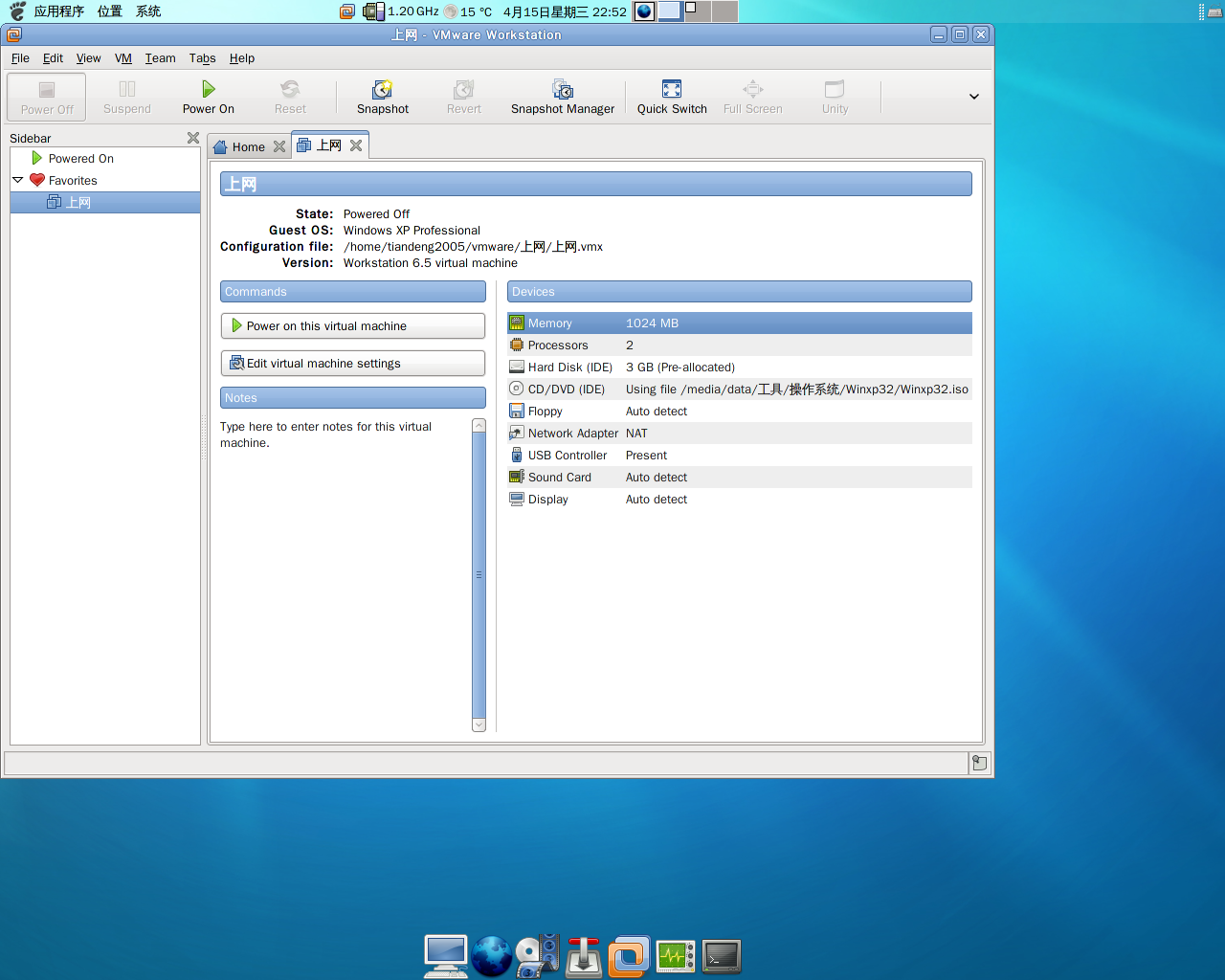This screenshot has height=980, width=1225.
Task: Click the CPU frequency monitor applet
Action: (400, 11)
